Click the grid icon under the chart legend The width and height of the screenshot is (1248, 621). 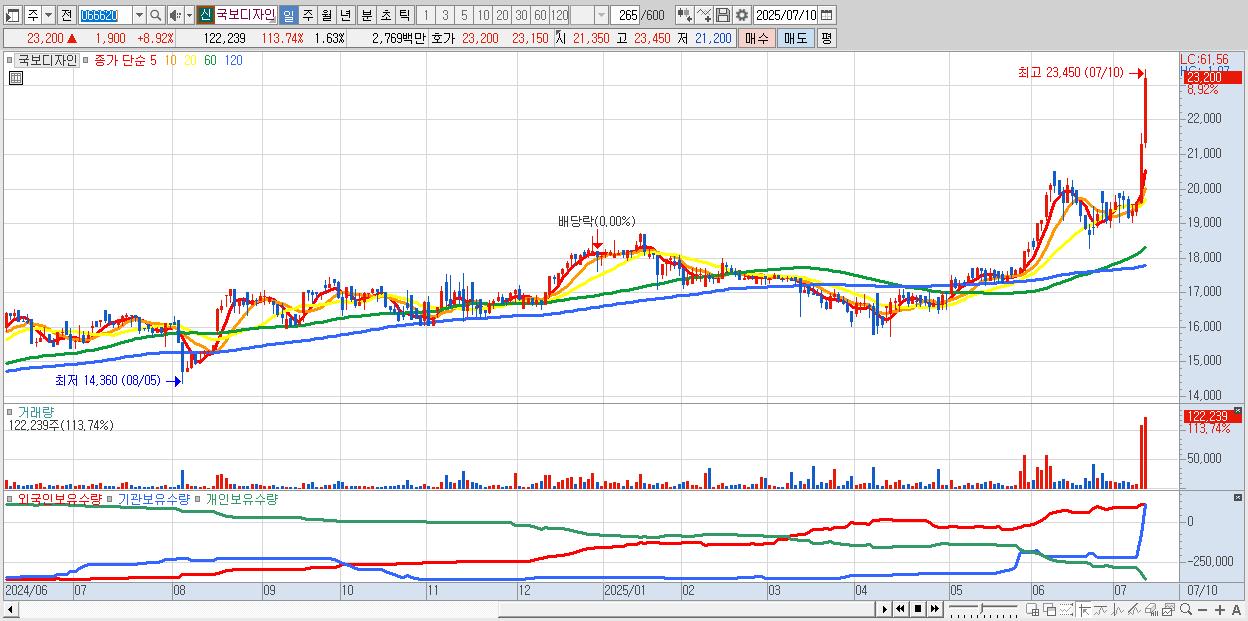coord(14,76)
